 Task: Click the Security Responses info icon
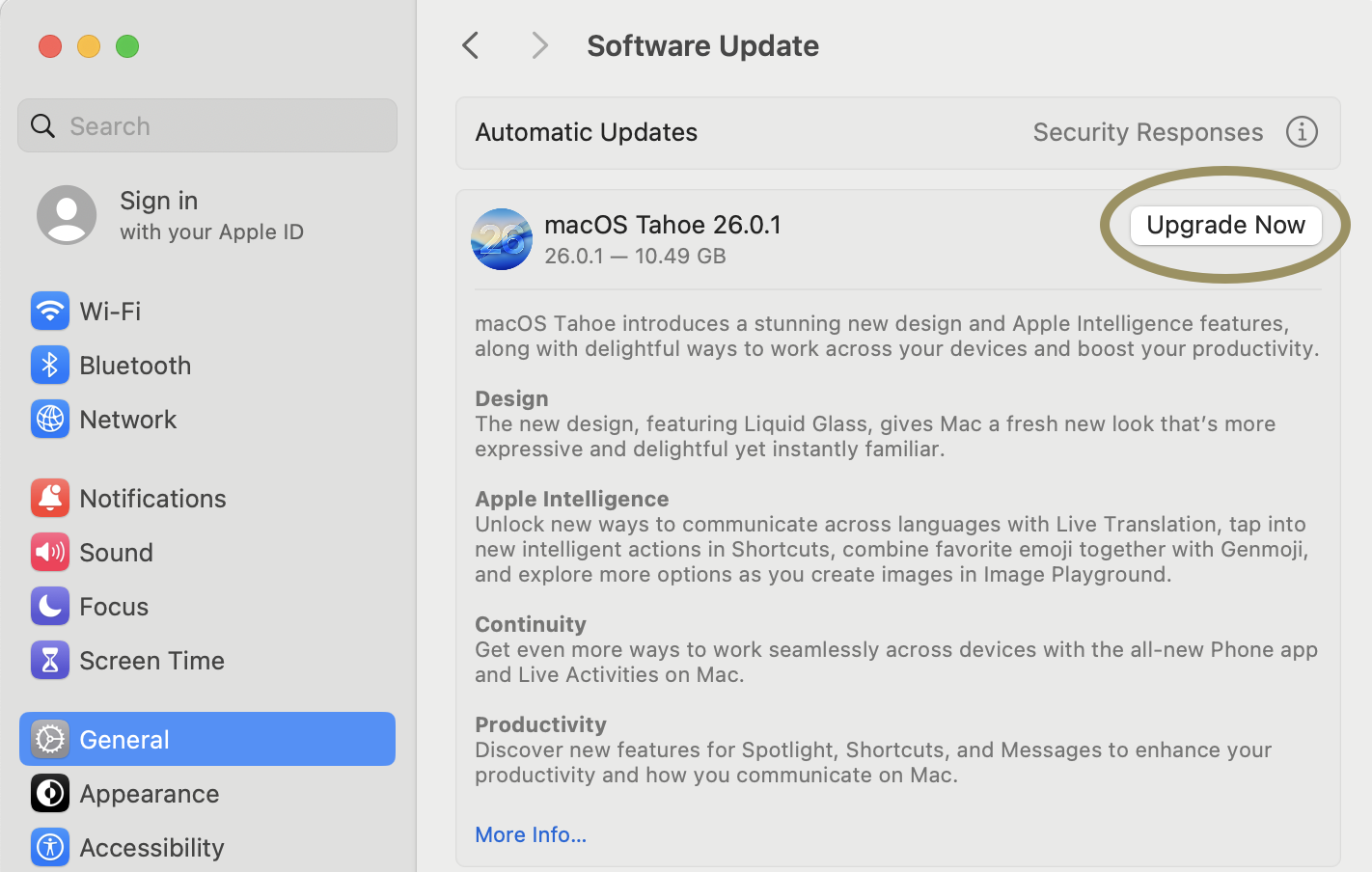[x=1302, y=132]
